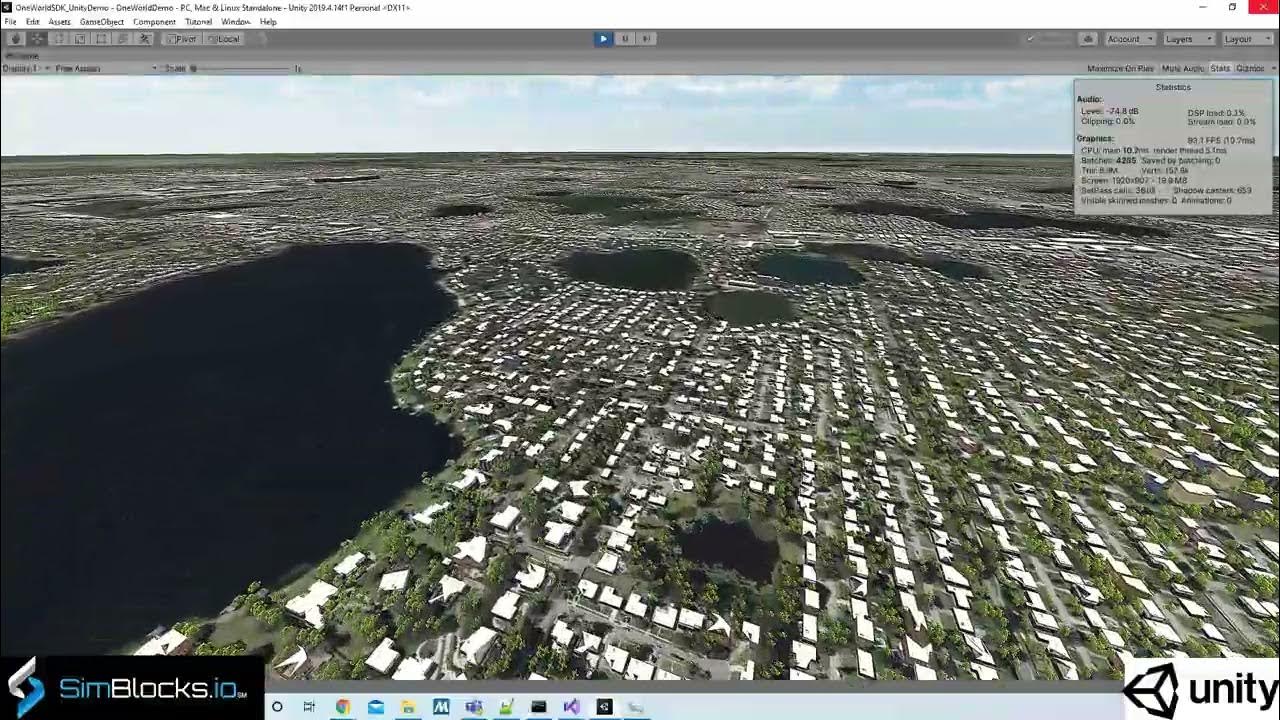Click the Windows search circle icon
This screenshot has height=720, width=1280.
pos(277,707)
